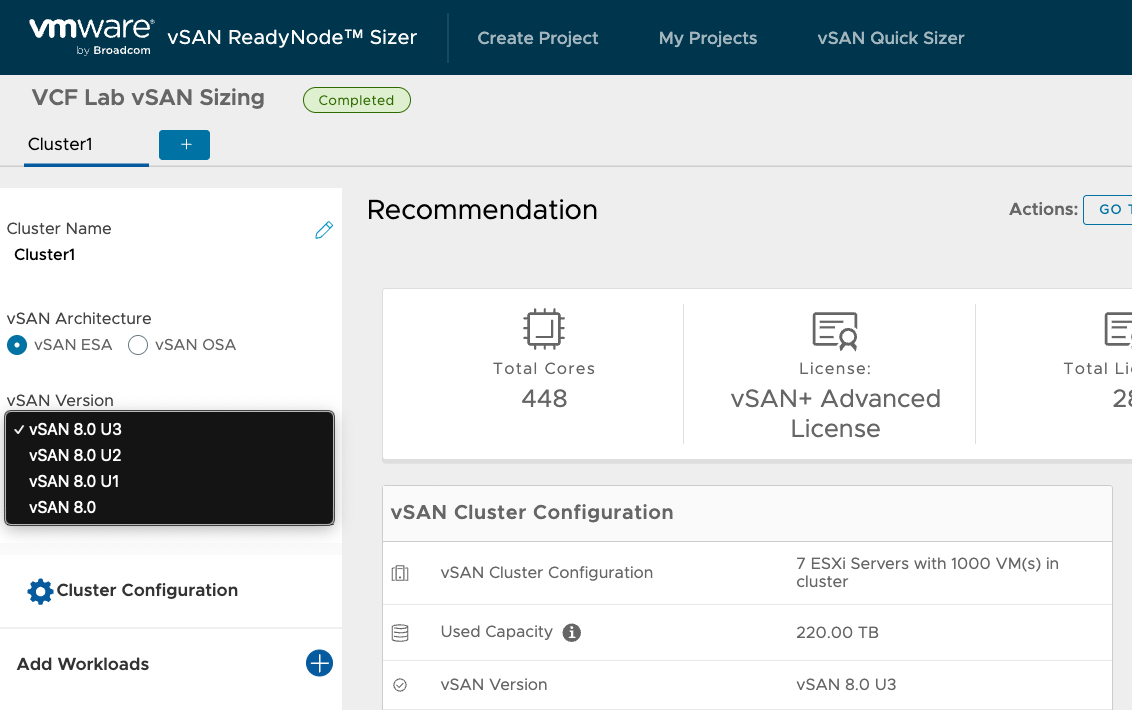Open vSAN Quick Sizer from the navigation

coord(890,38)
